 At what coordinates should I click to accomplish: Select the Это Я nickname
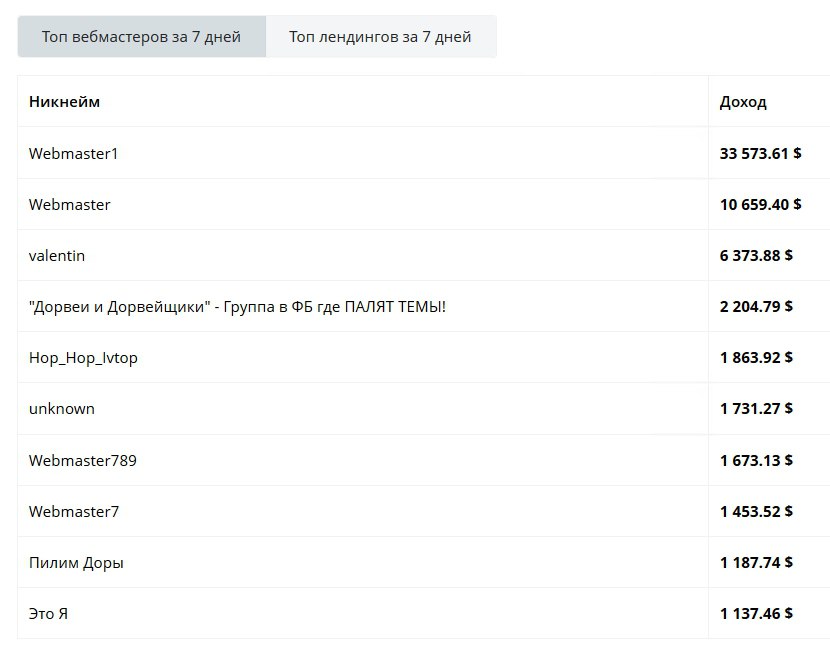(x=48, y=614)
